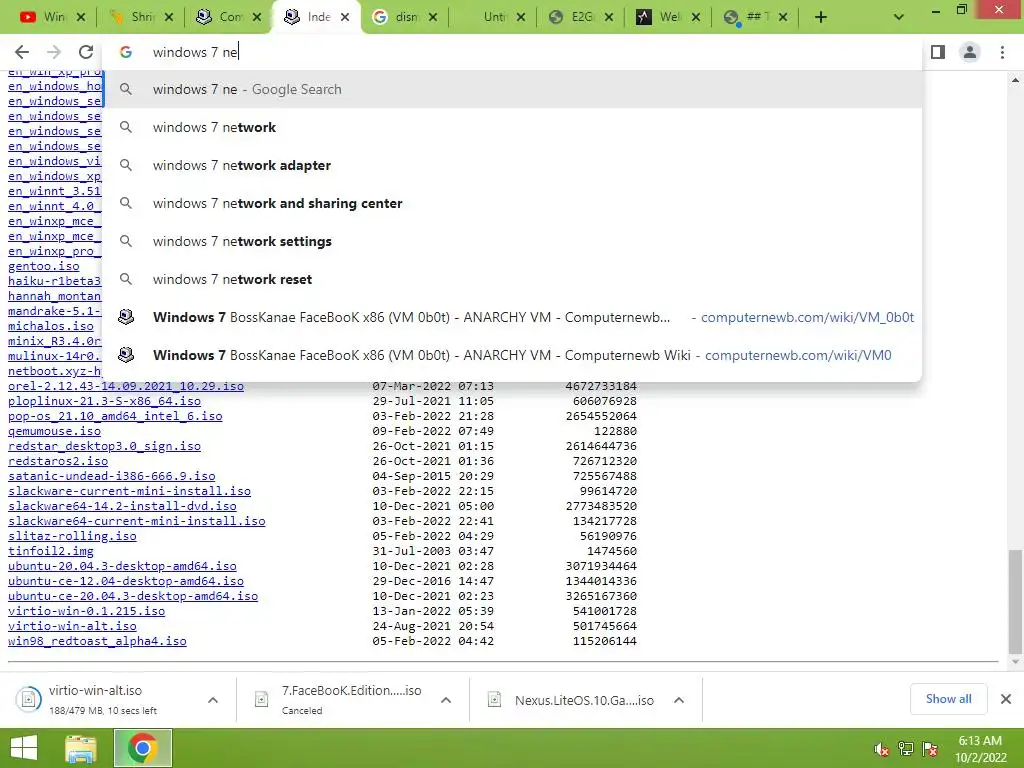The image size is (1024, 768).
Task: Open tinfoil2.img link
Action: (51, 551)
